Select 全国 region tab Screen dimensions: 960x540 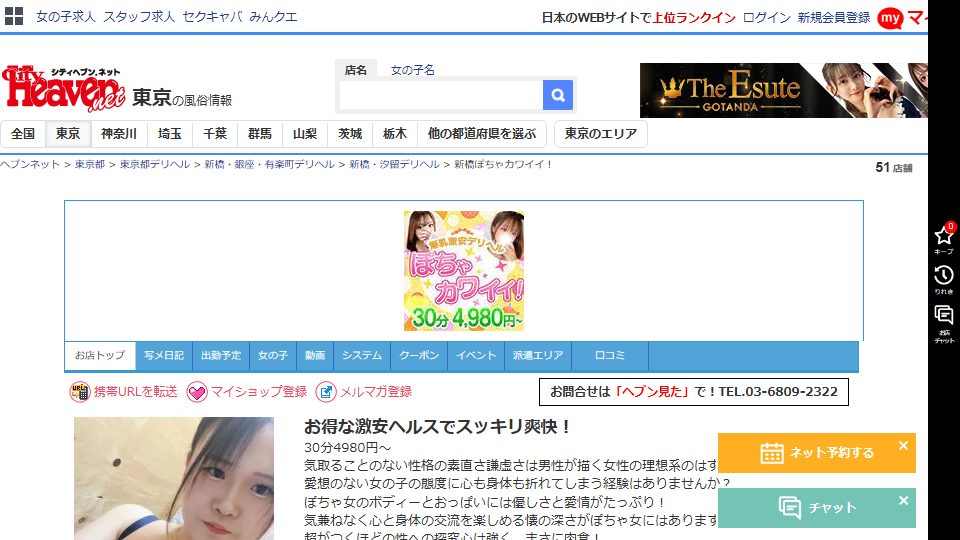(x=23, y=133)
